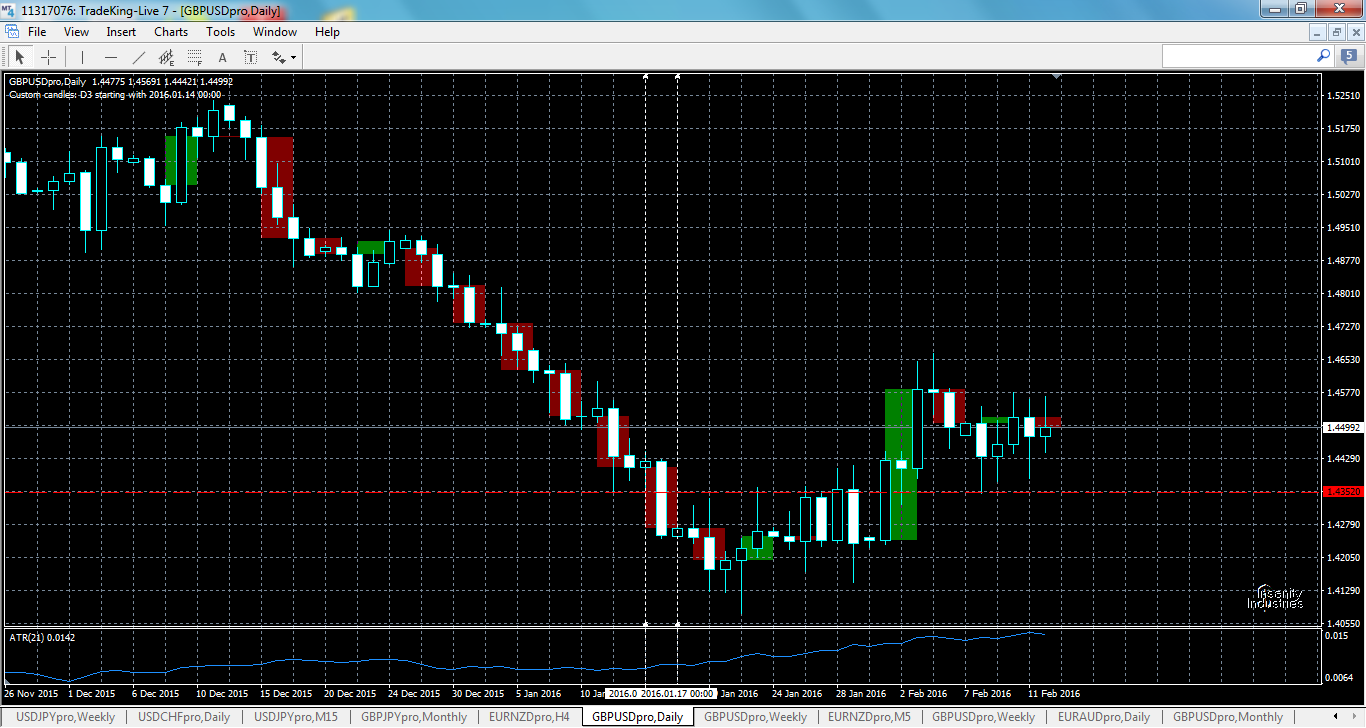Click the chart window icon beside File
The width and height of the screenshot is (1366, 728).
[x=12, y=32]
